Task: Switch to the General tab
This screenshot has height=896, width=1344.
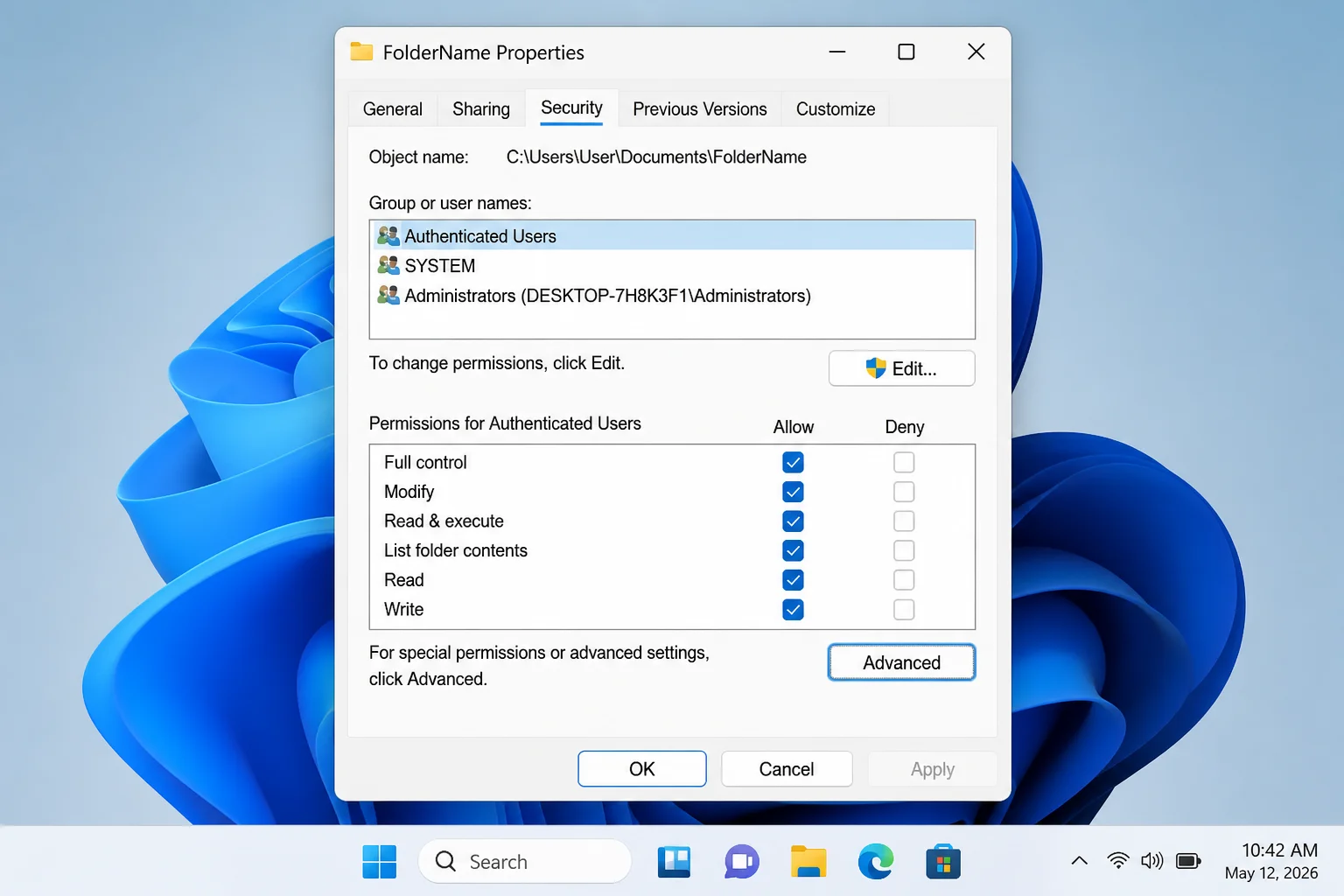Action: pos(393,109)
